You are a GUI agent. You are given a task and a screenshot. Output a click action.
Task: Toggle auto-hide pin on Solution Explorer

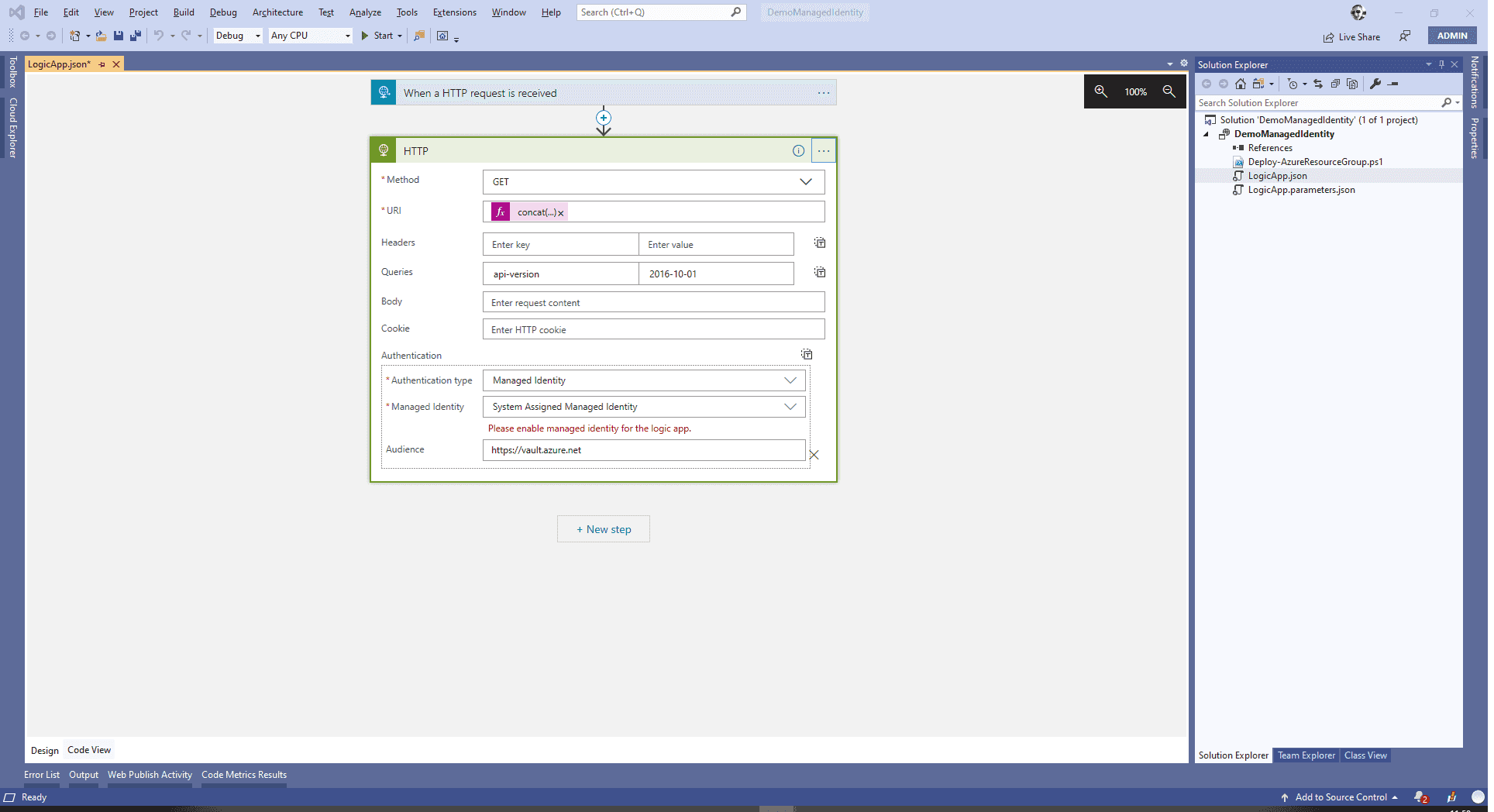click(x=1441, y=64)
